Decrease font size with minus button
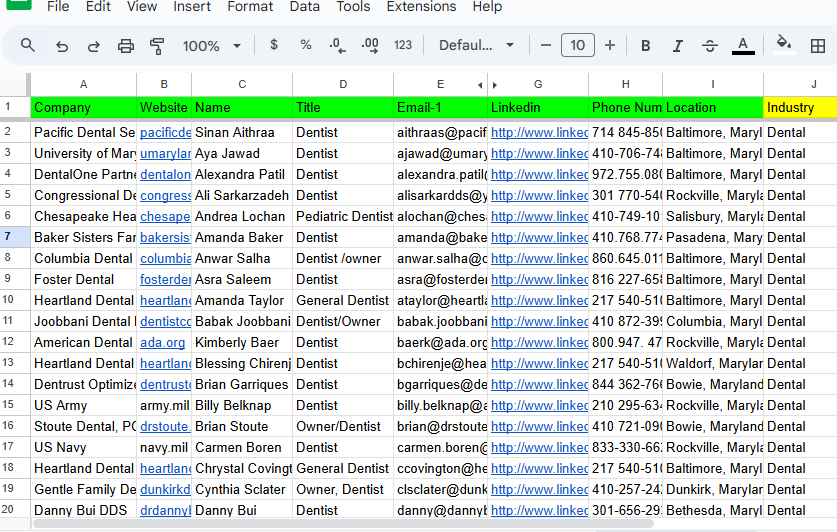837x532 pixels. click(546, 45)
